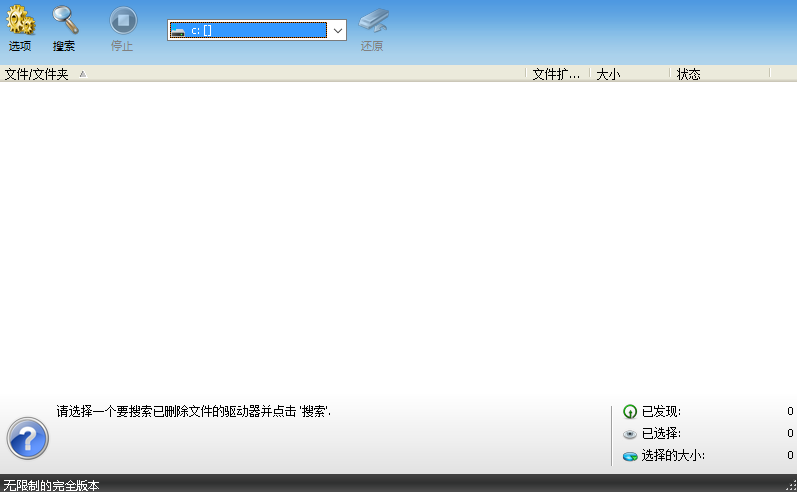Click the 选择的大小 label text
The image size is (797, 492).
click(673, 455)
